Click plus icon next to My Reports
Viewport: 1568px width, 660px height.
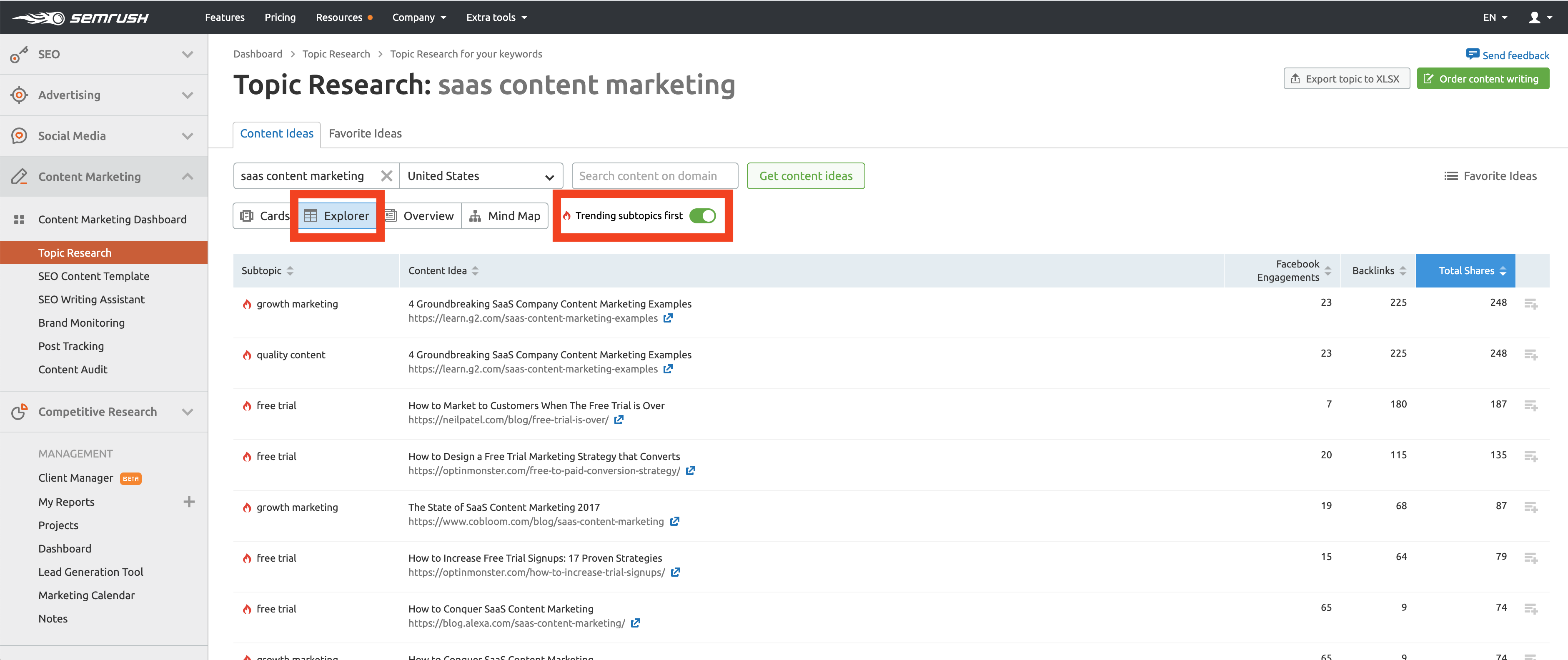pyautogui.click(x=189, y=502)
